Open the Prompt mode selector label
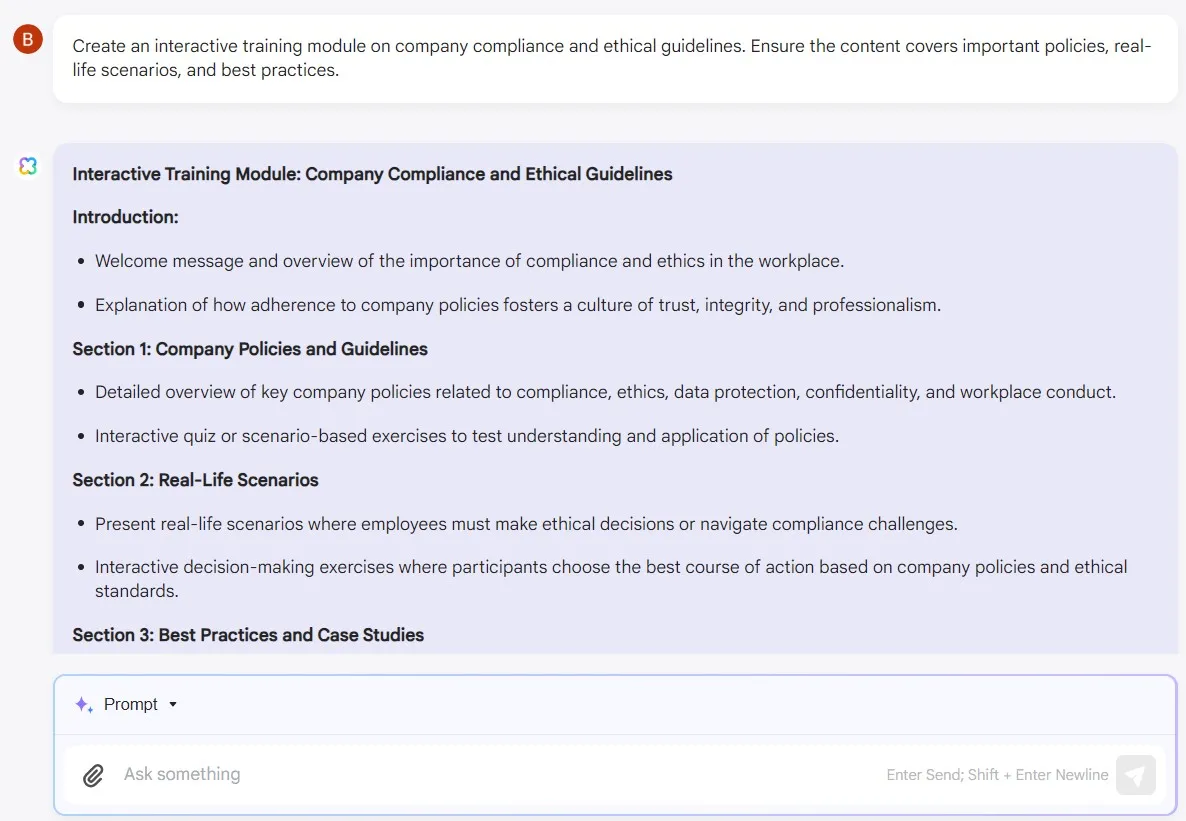The image size is (1186, 821). [x=131, y=704]
